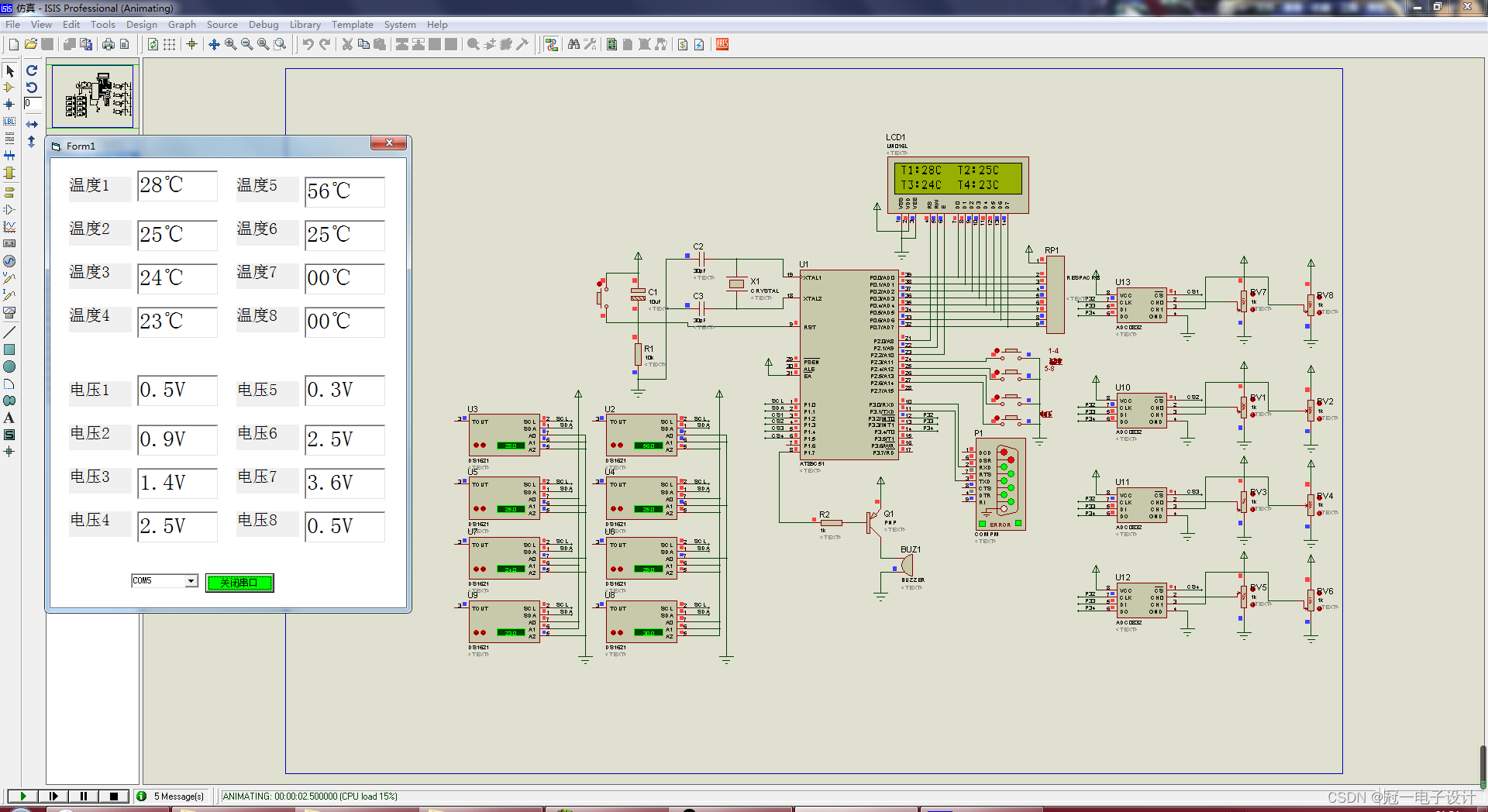The image size is (1488, 812).
Task: Zoom to selected area icon
Action: click(280, 44)
